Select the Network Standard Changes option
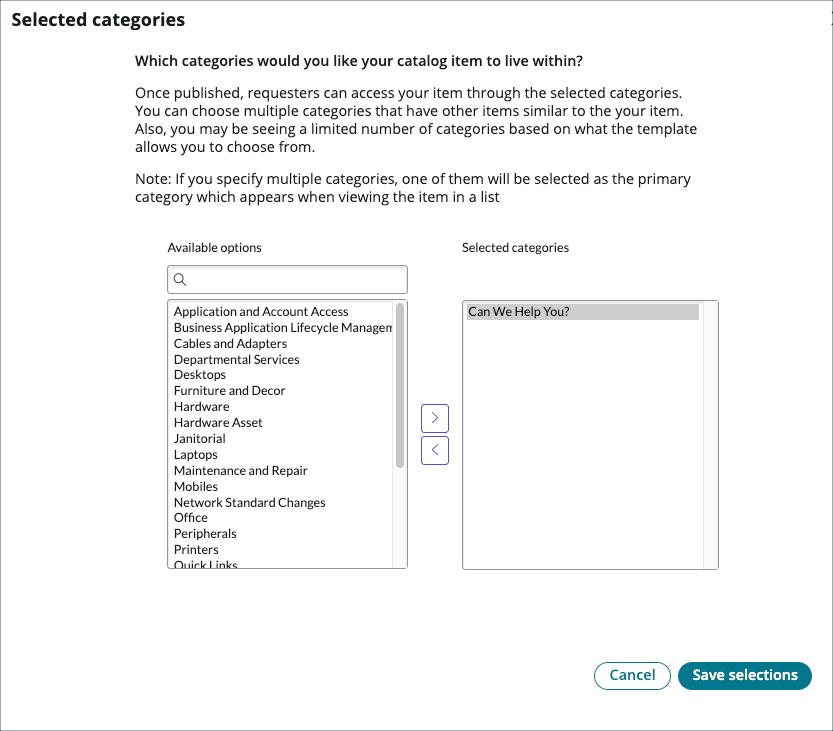 click(249, 502)
